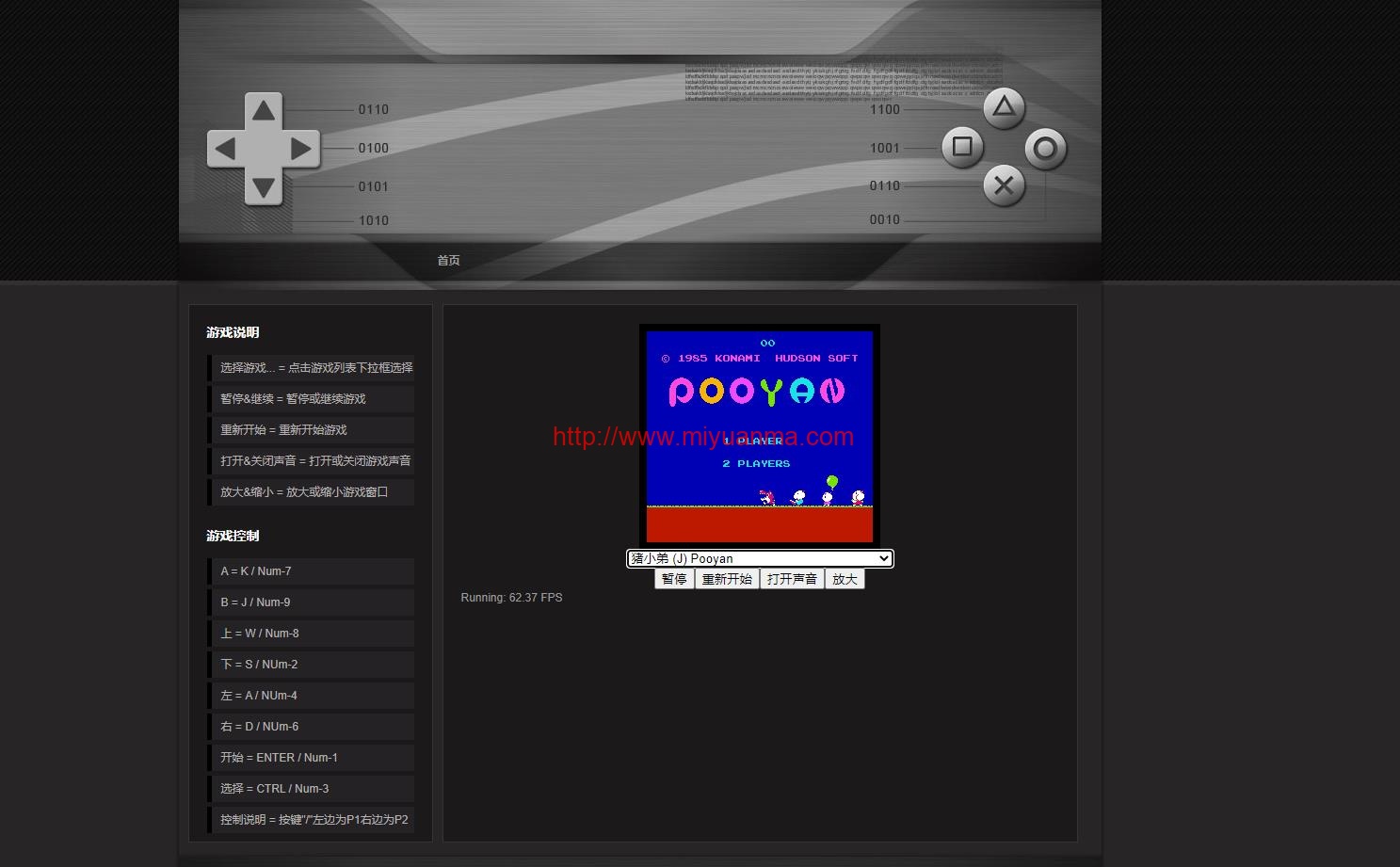Click the triangle gamepad button
The height and width of the screenshot is (867, 1400).
(x=1004, y=108)
